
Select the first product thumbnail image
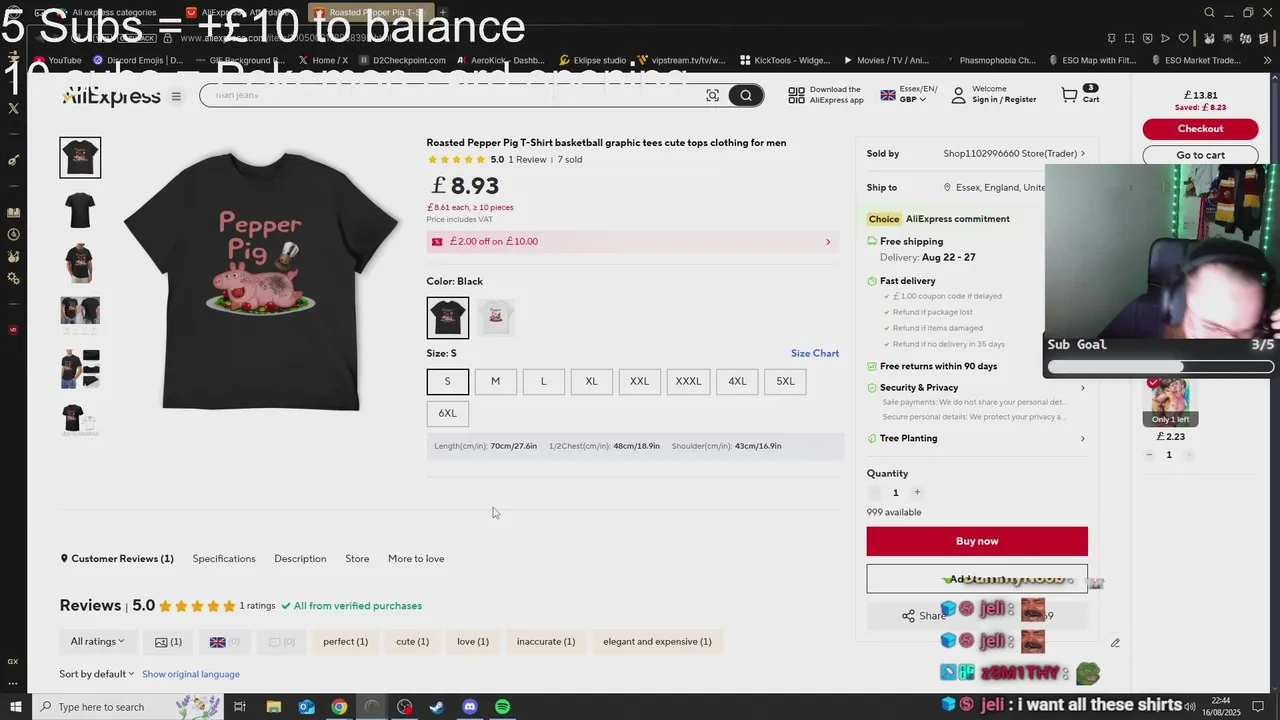point(80,157)
